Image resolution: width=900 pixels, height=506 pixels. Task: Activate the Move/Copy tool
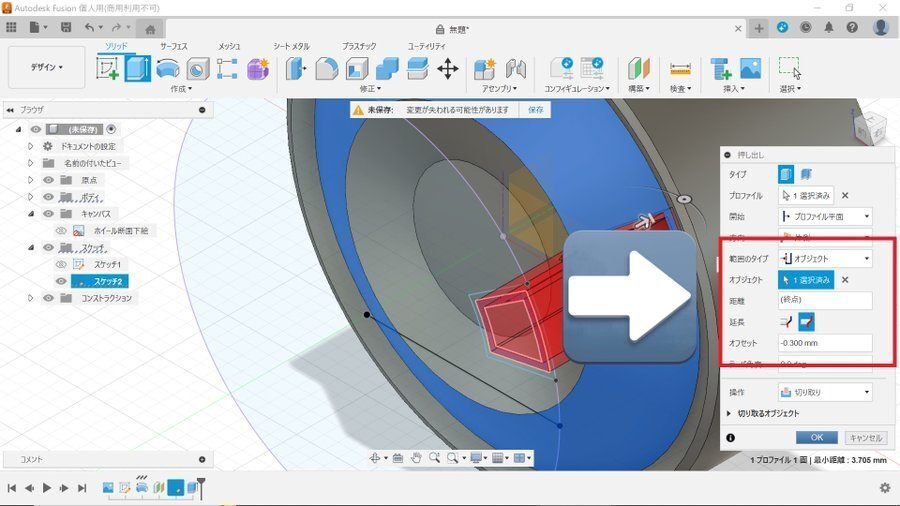pos(448,69)
